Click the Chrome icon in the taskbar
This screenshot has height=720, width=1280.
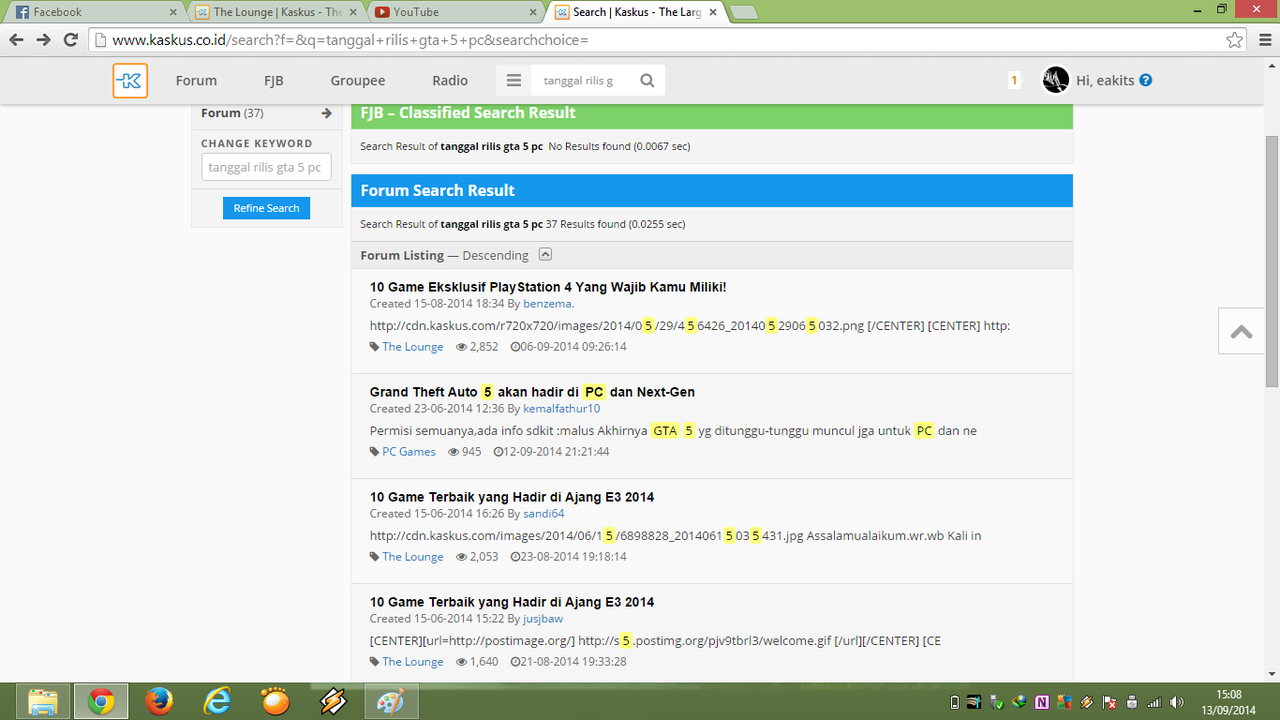coord(101,702)
